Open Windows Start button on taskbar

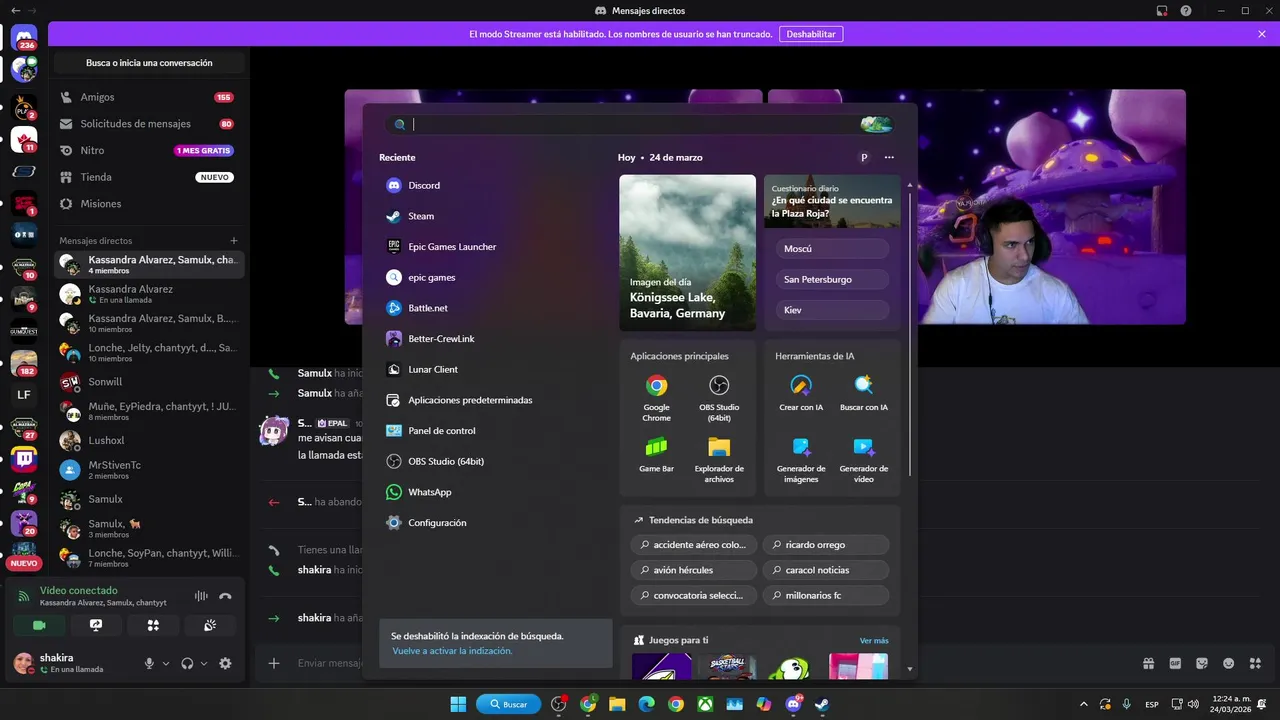[x=458, y=704]
